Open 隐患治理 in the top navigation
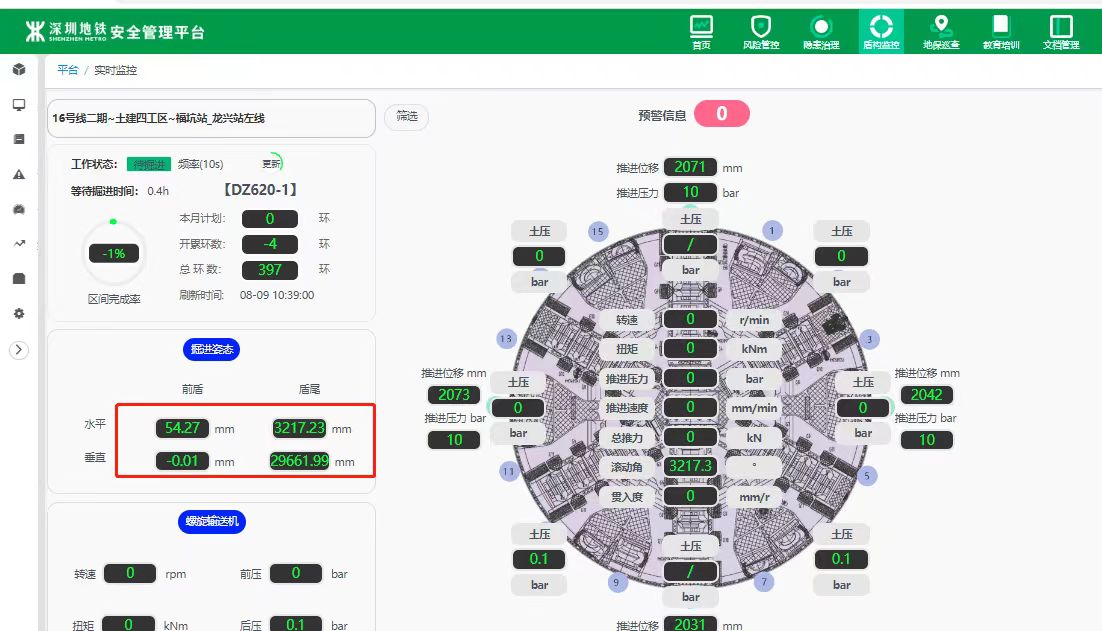The image size is (1102, 631). coord(821,31)
